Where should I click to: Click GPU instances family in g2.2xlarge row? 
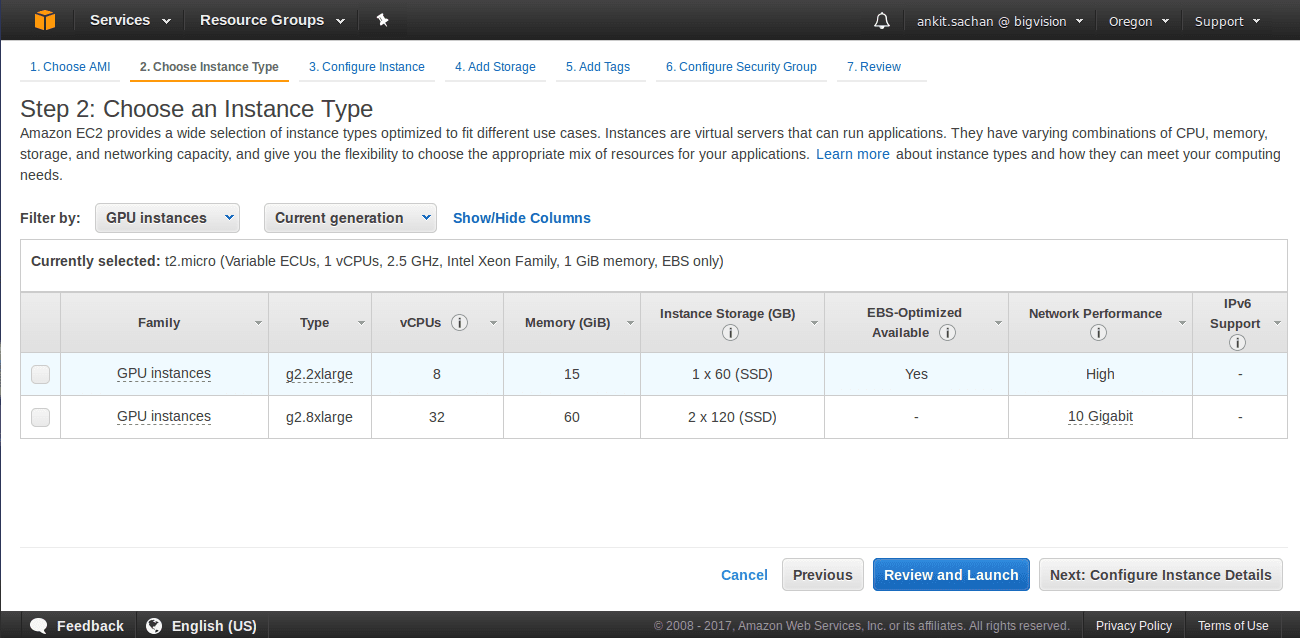(x=164, y=374)
